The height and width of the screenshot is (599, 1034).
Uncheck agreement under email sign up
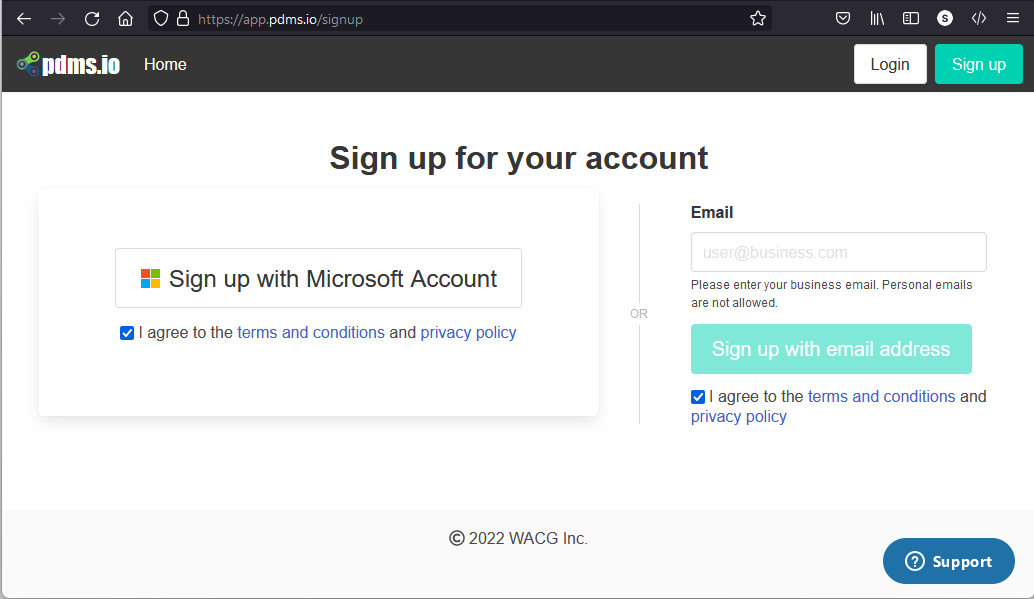[x=698, y=397]
